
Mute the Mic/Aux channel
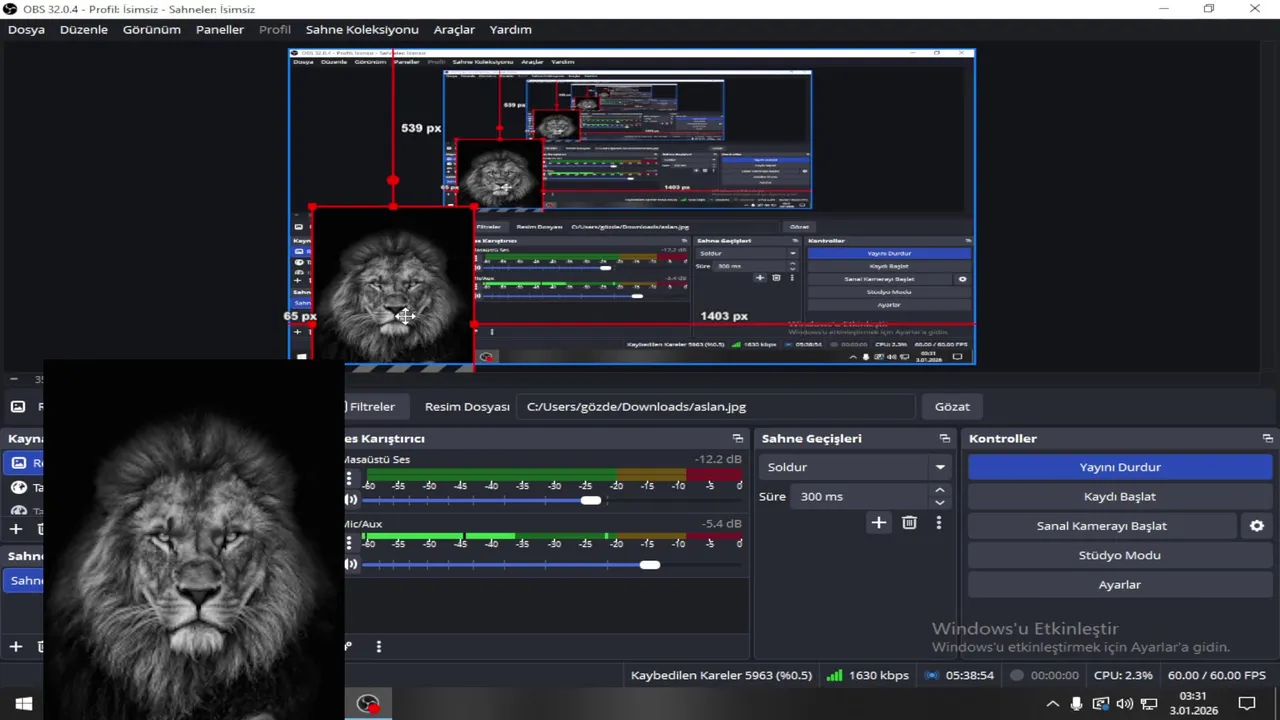tap(350, 564)
